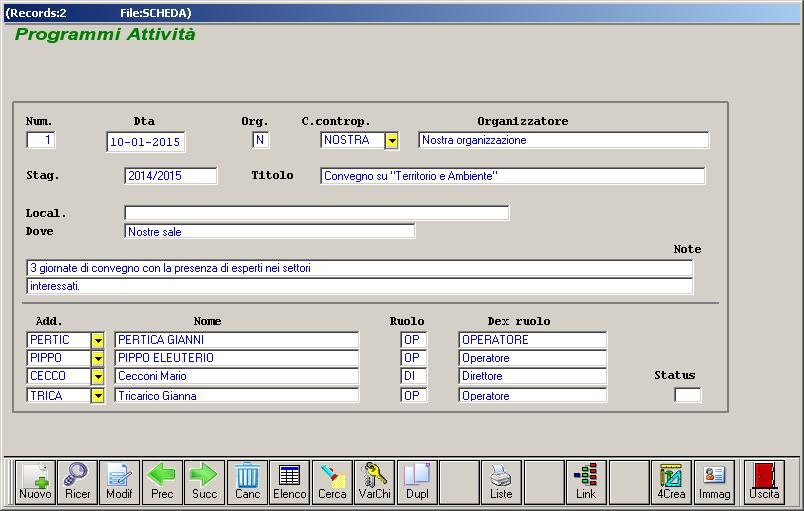Click the Nome field Cecconi Mario
This screenshot has height=511, width=804.
click(x=236, y=376)
